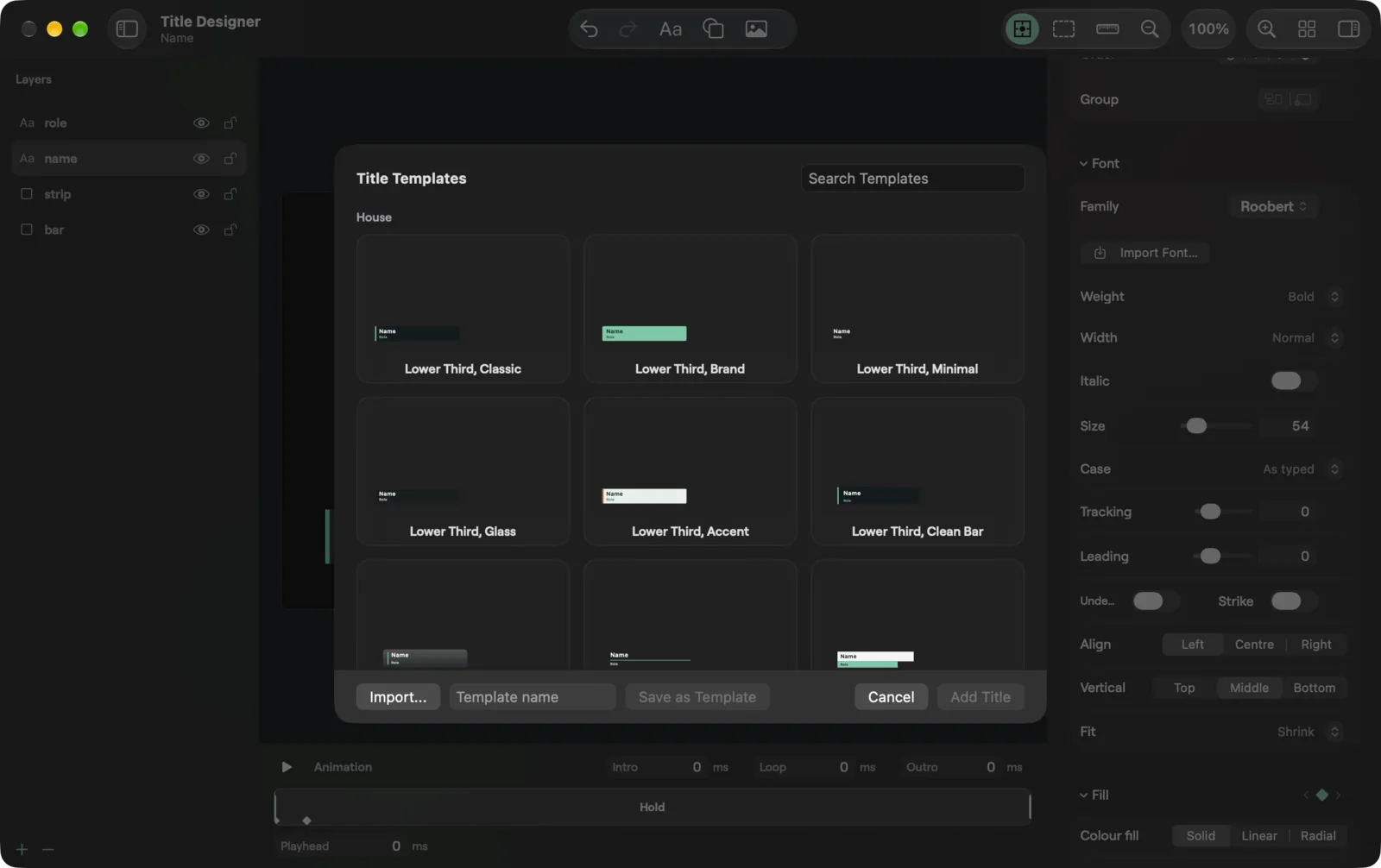Click the dashed selection frame icon
This screenshot has height=868, width=1381.
1064,28
